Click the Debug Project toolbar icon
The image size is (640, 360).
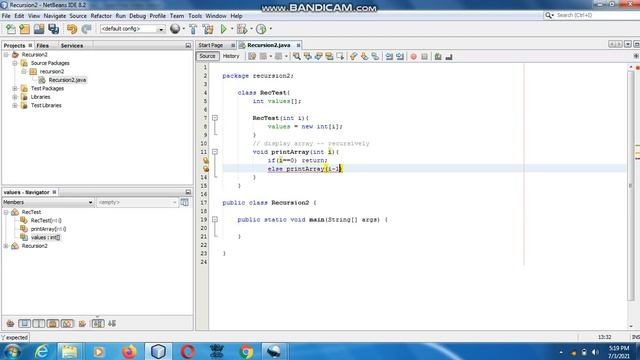point(242,29)
